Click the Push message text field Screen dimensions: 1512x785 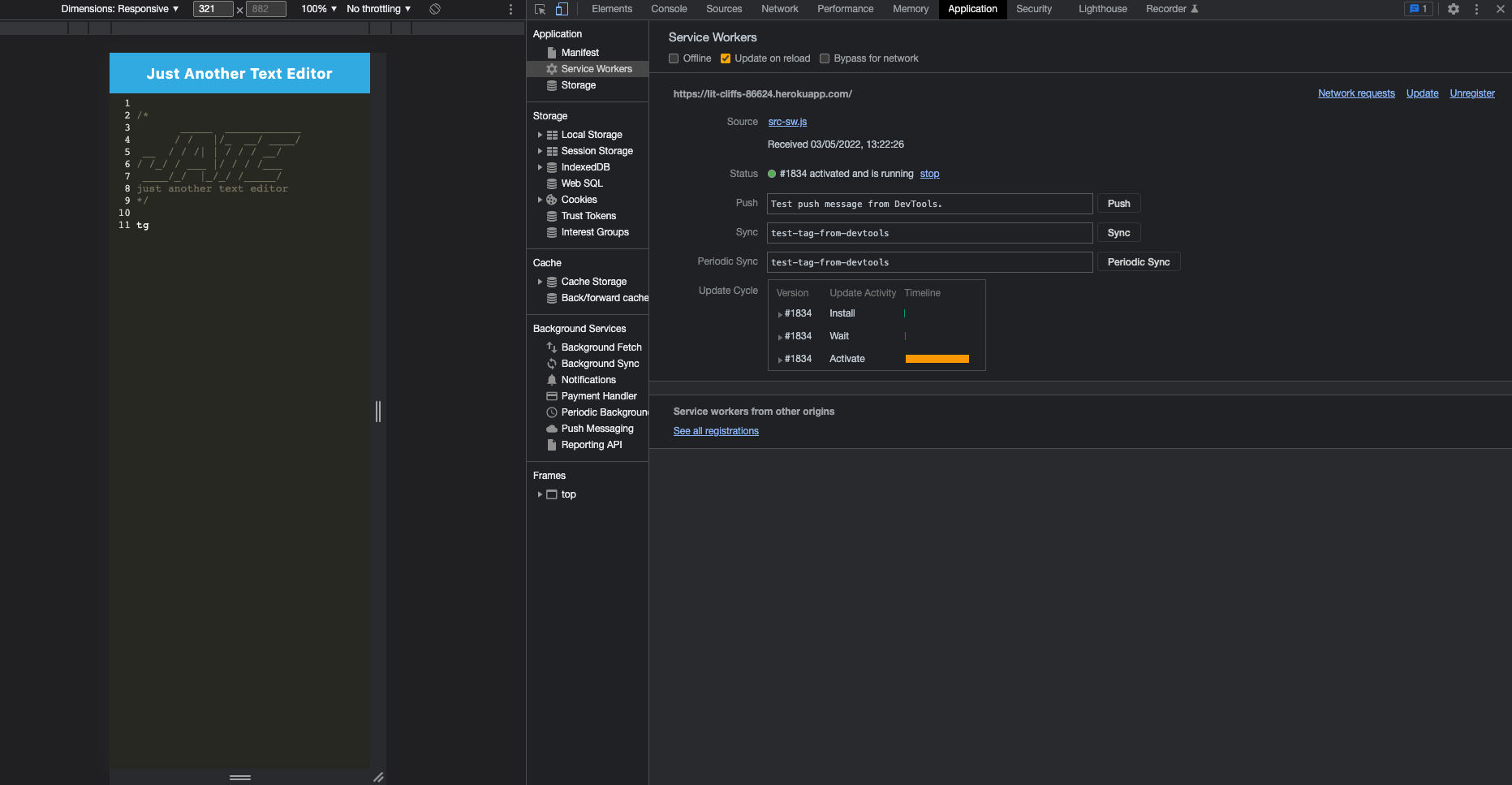tap(930, 204)
